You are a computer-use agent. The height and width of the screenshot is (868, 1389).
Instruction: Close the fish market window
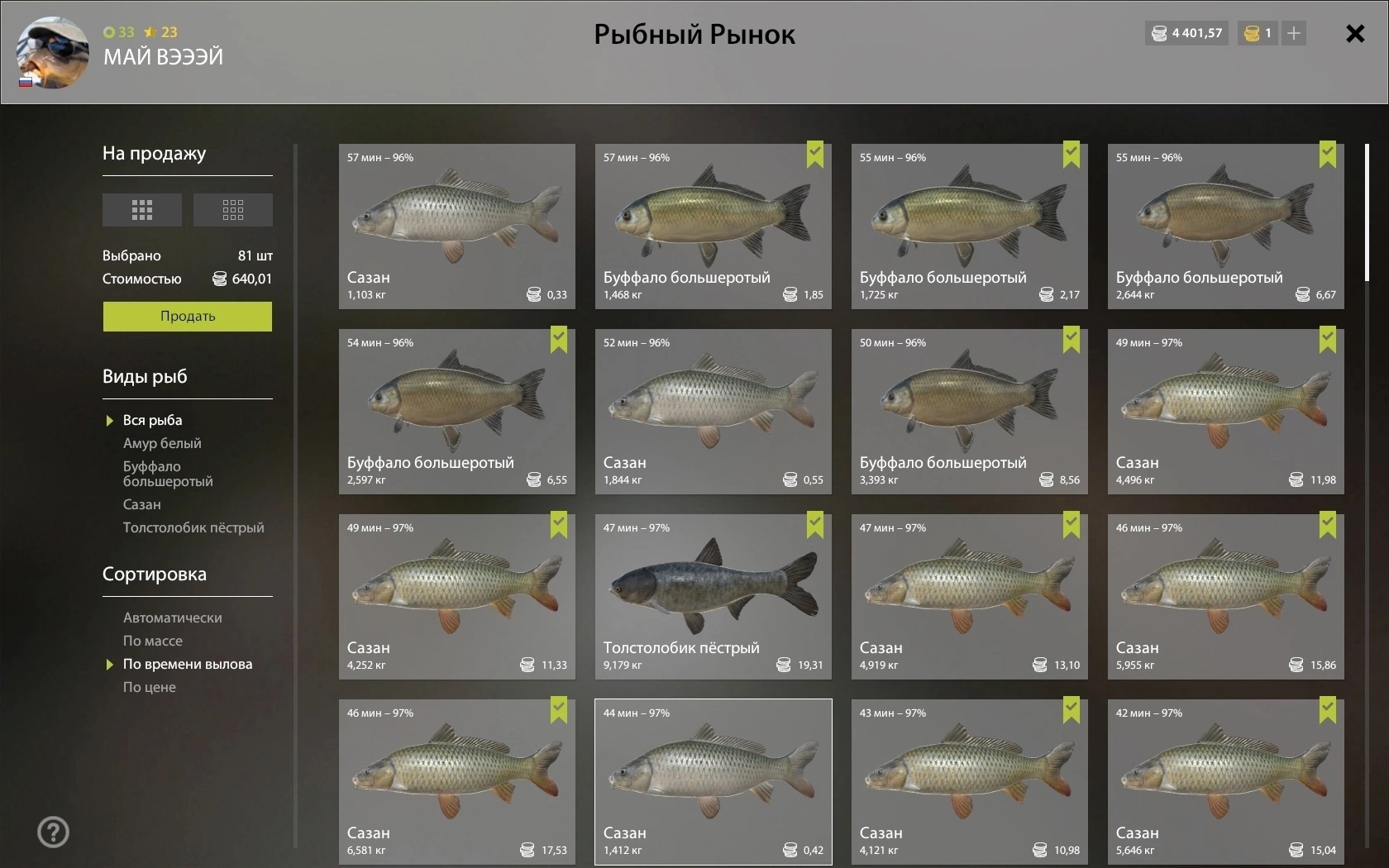[x=1355, y=33]
